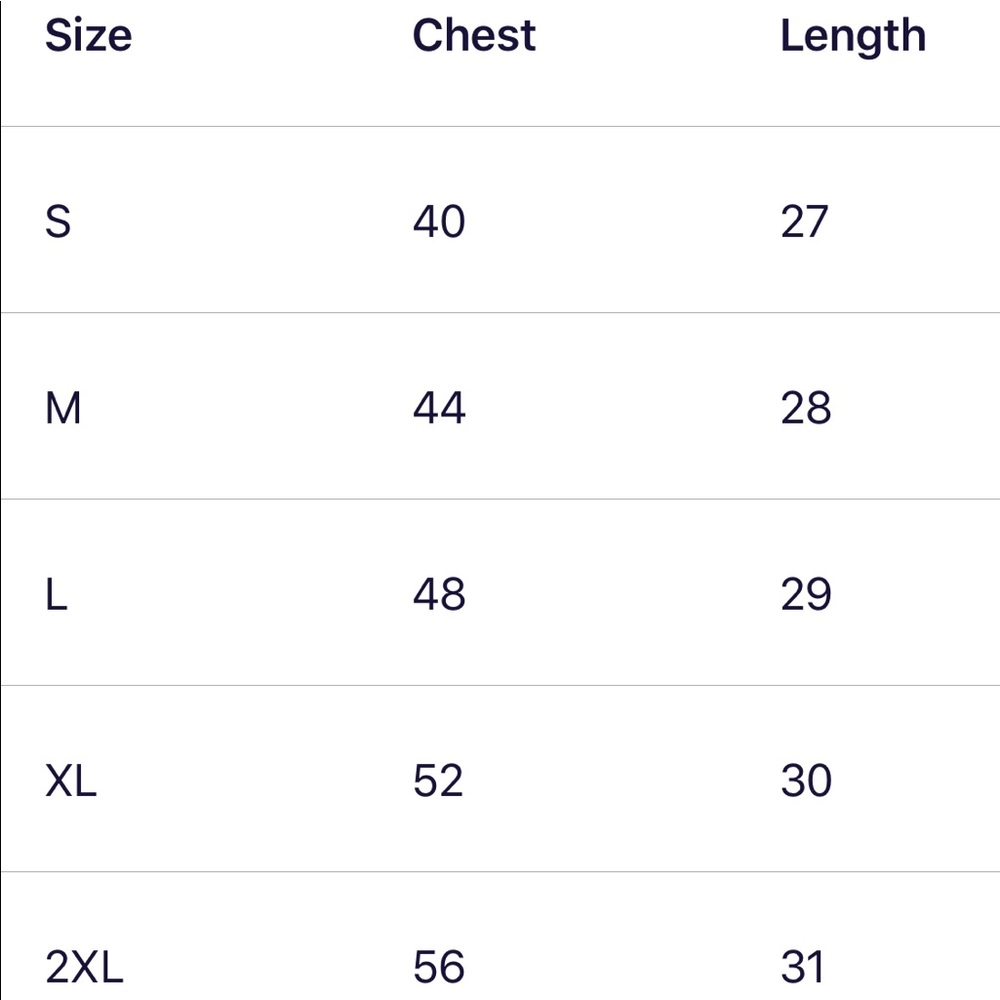Select the XL size cell

click(71, 781)
